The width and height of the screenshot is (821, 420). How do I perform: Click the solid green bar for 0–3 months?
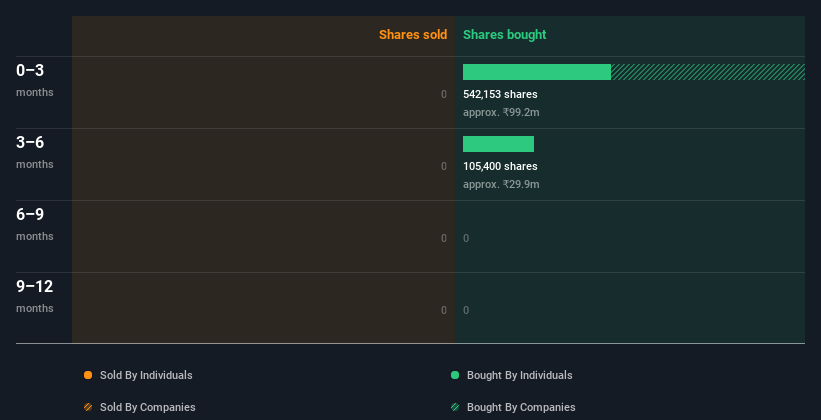coord(537,72)
